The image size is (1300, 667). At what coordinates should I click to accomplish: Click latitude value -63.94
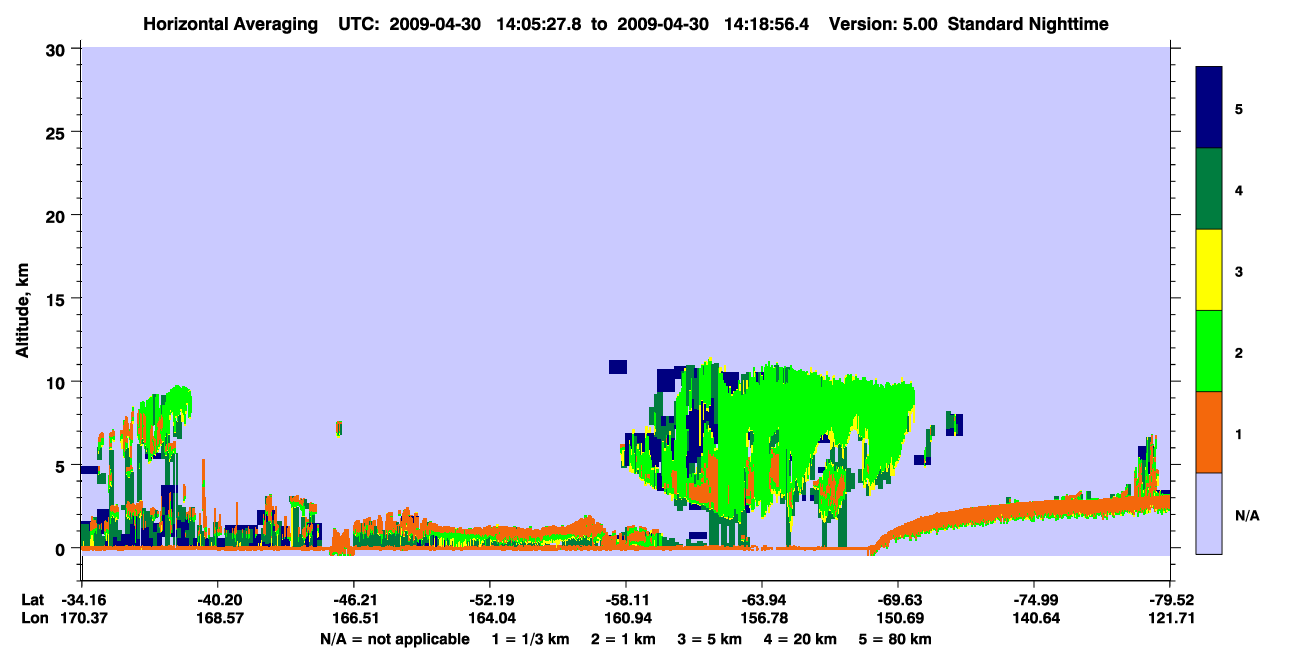[762, 600]
